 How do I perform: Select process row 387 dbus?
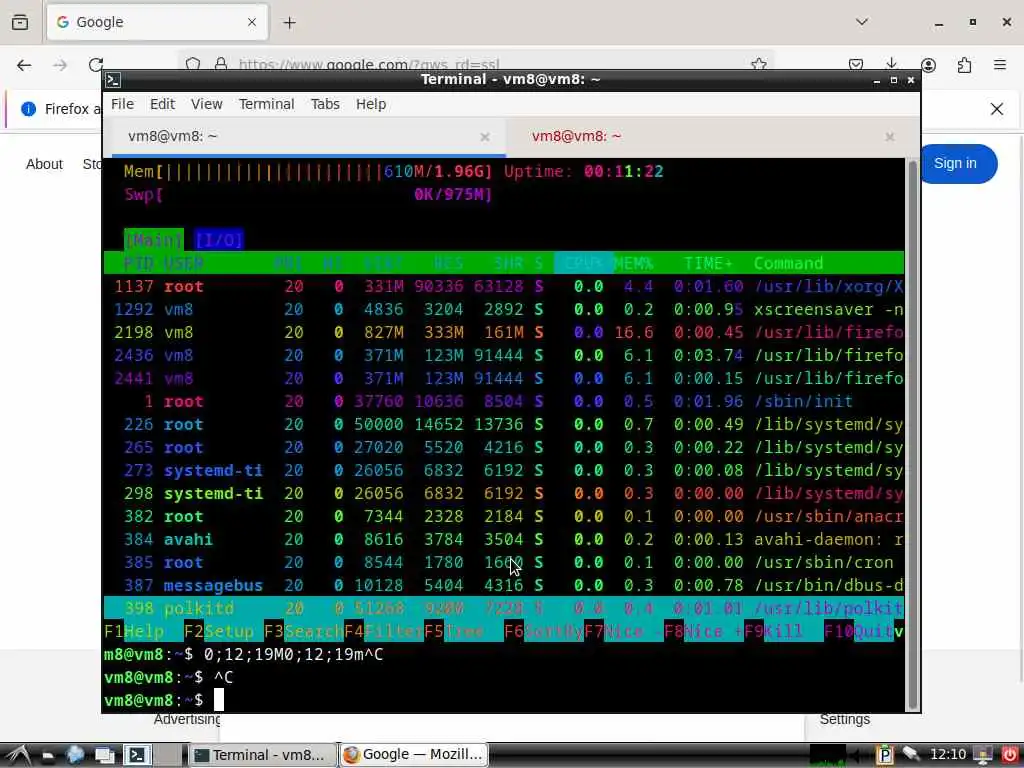coord(504,585)
